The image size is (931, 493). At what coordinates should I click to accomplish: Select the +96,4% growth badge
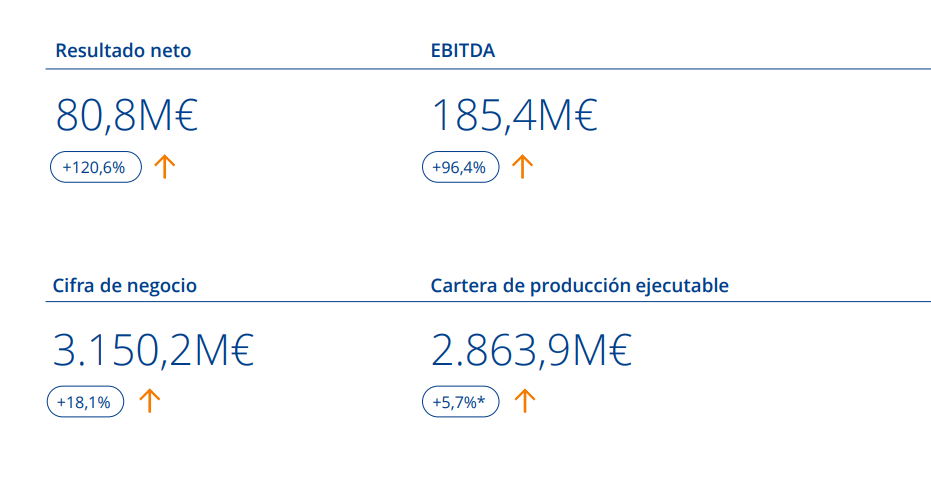[x=460, y=167]
